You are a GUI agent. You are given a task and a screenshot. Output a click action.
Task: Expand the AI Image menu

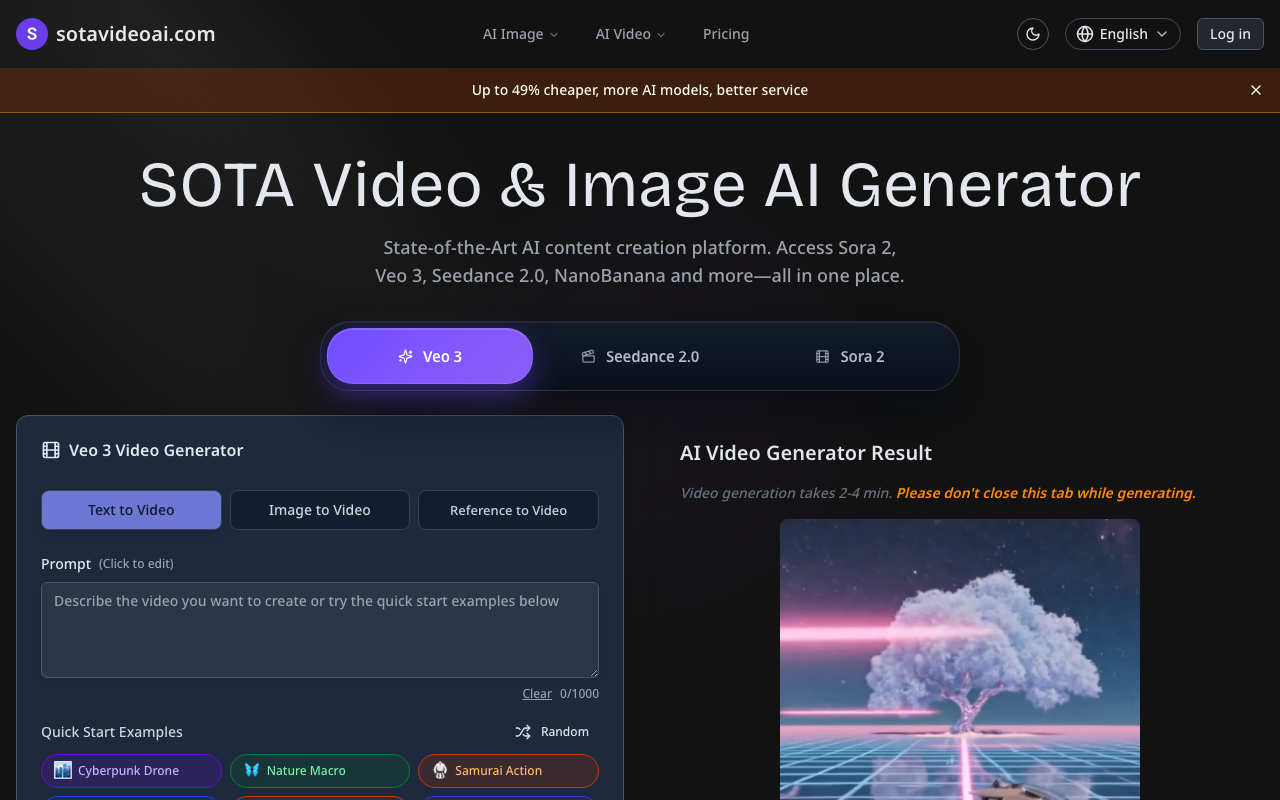pyautogui.click(x=520, y=34)
